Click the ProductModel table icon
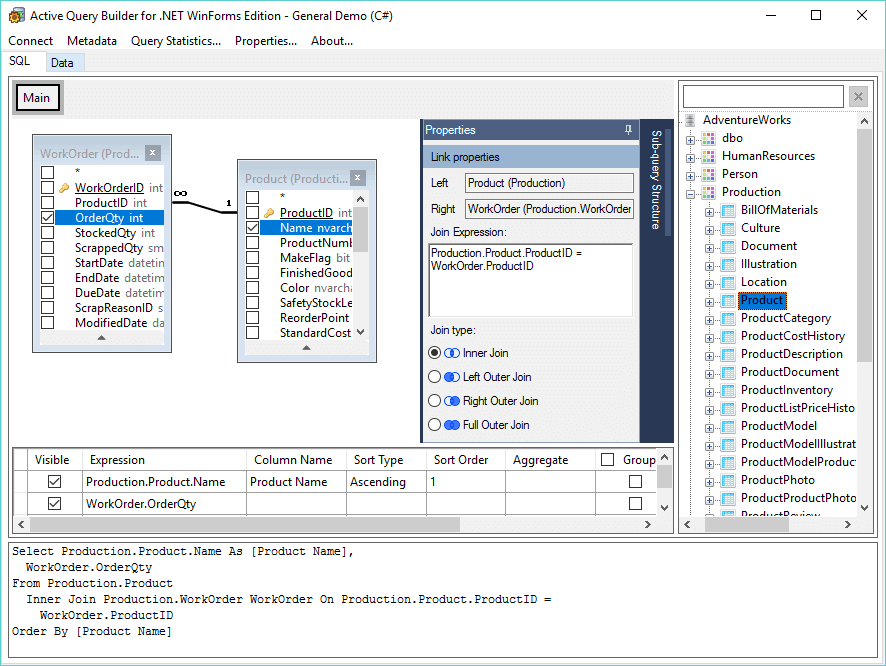 pos(728,426)
